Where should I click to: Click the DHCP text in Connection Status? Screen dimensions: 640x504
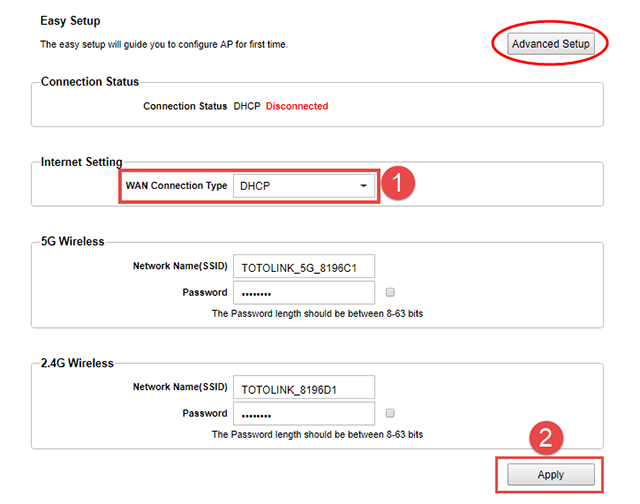coord(247,106)
